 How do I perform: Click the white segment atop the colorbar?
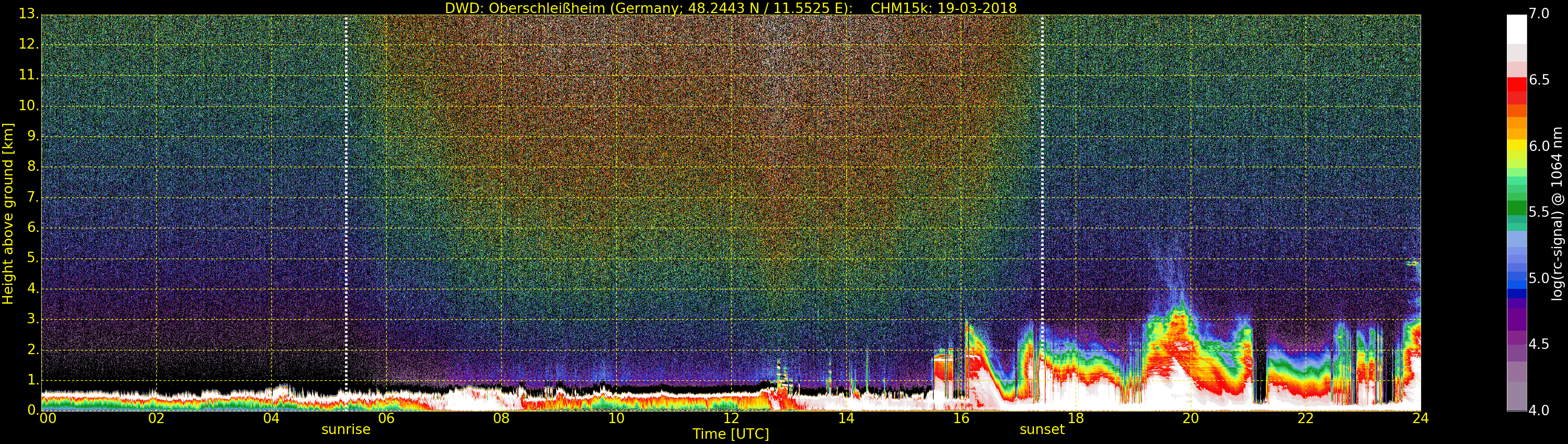coord(1516,29)
